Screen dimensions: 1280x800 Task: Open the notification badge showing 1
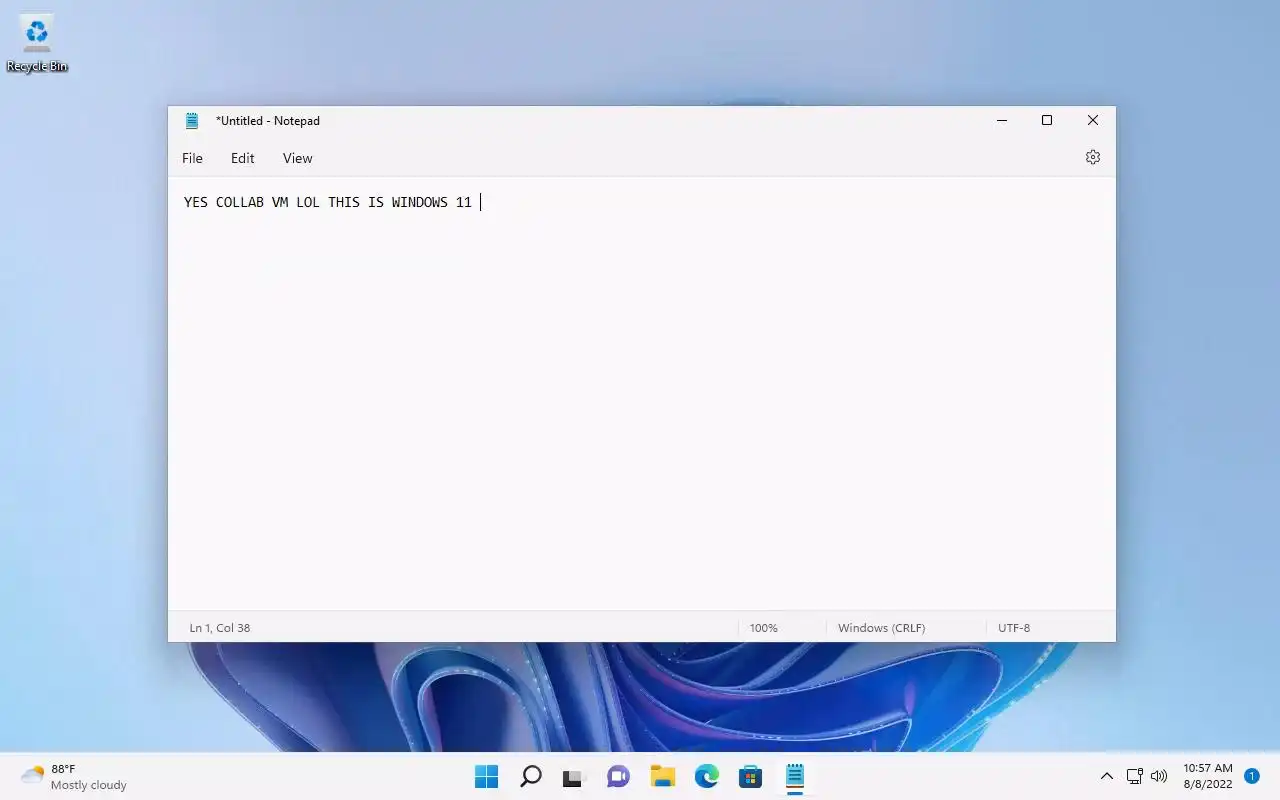[x=1251, y=776]
